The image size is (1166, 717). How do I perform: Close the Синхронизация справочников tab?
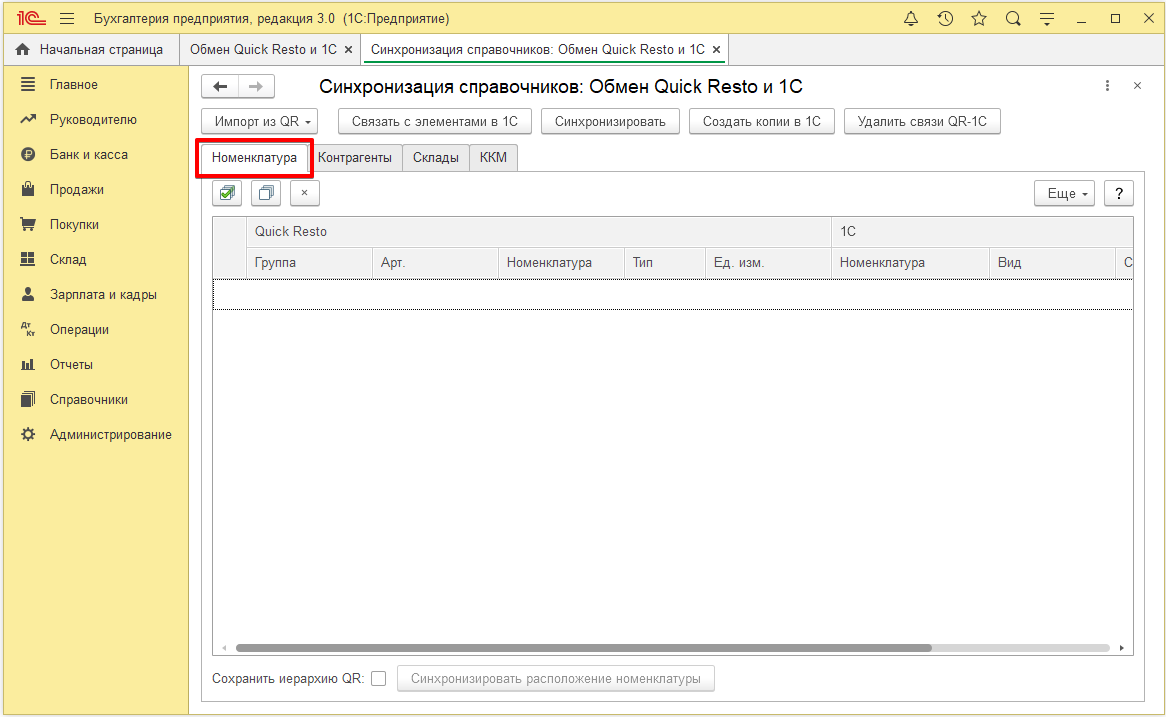pyautogui.click(x=717, y=50)
